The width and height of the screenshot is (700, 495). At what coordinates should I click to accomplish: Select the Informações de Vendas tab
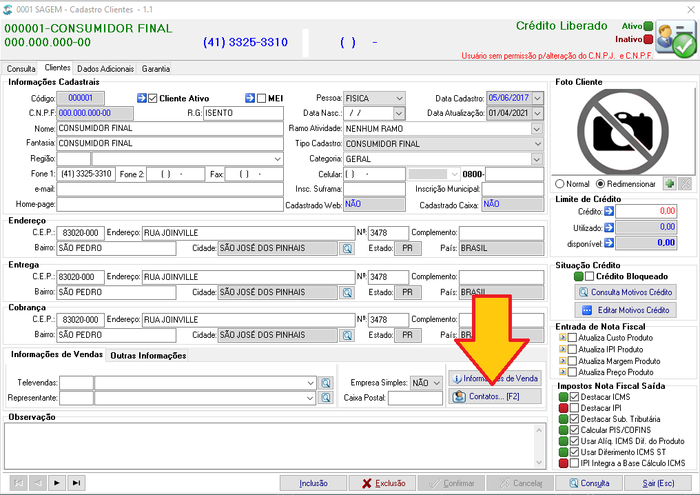pos(57,354)
